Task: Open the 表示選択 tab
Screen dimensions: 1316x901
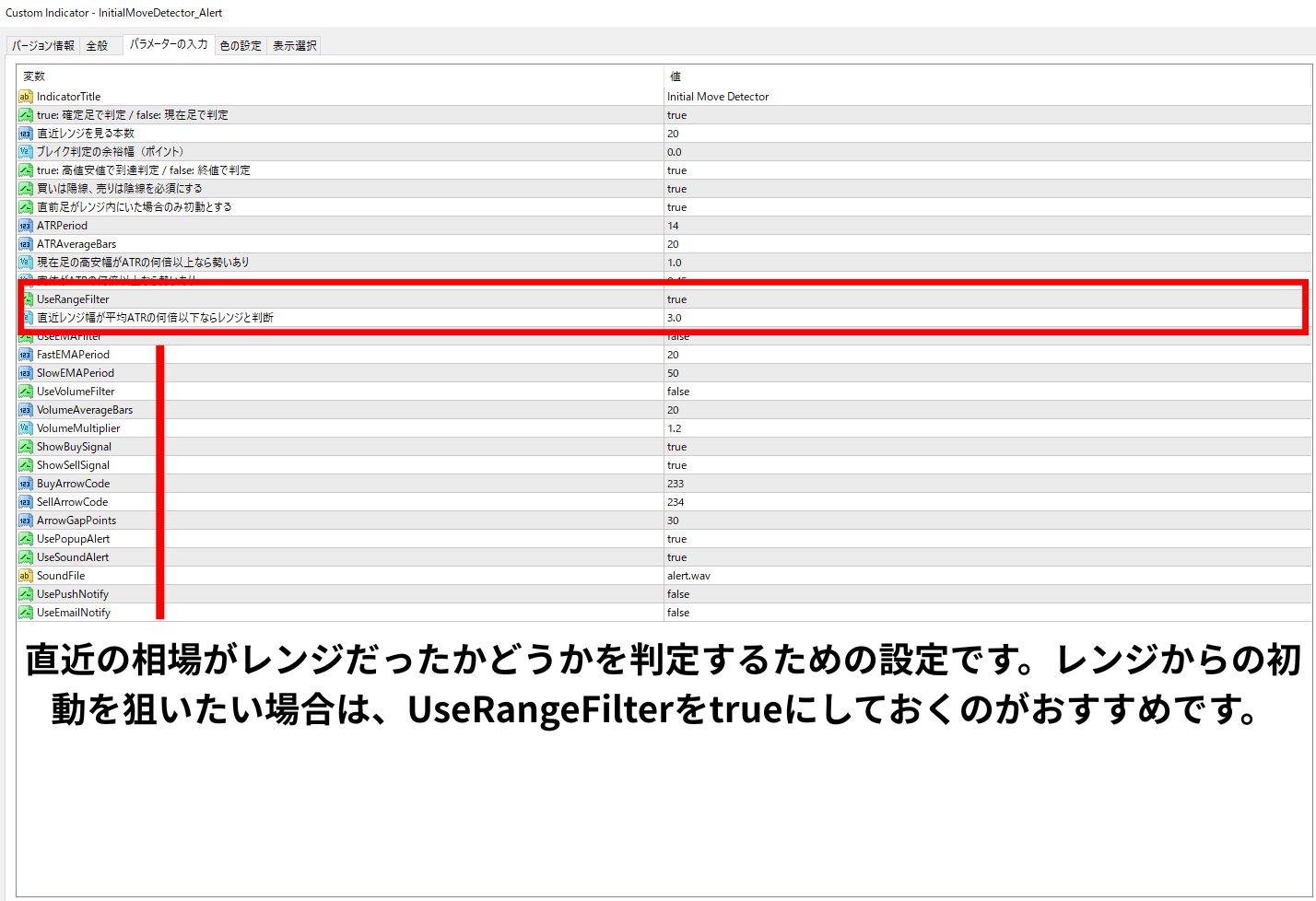Action: coord(294,45)
